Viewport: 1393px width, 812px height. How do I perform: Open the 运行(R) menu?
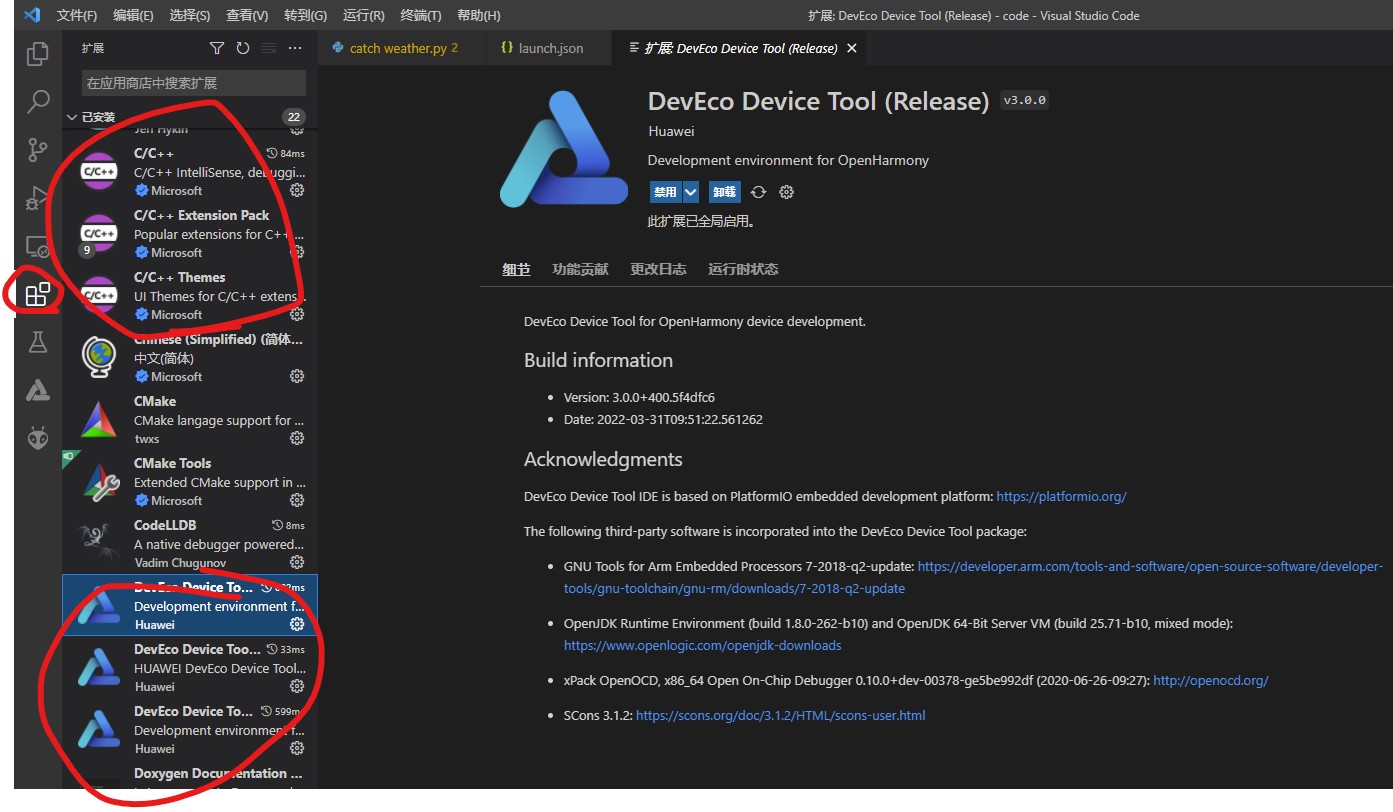[x=363, y=15]
